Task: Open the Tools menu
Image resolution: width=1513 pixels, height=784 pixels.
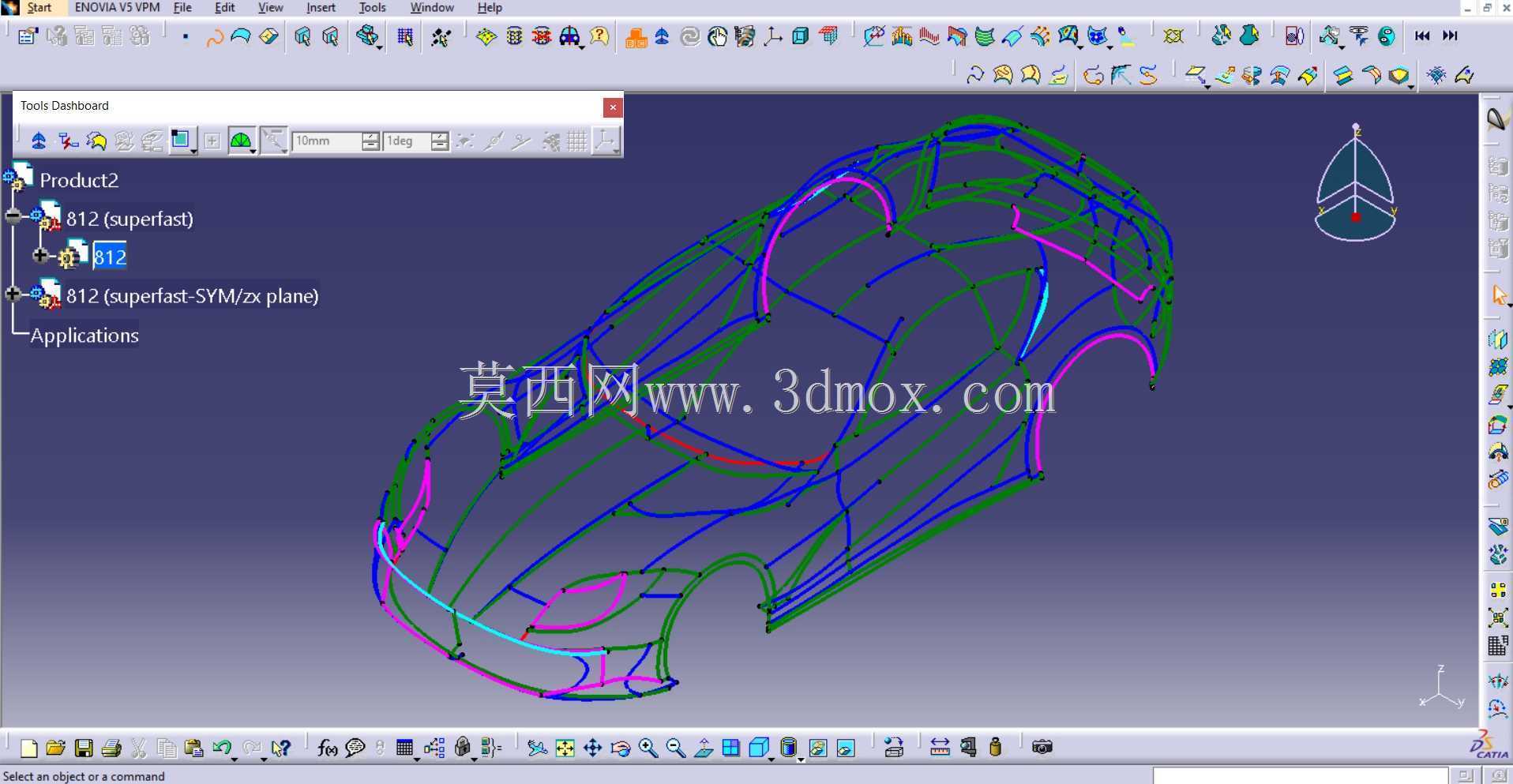Action: tap(372, 7)
